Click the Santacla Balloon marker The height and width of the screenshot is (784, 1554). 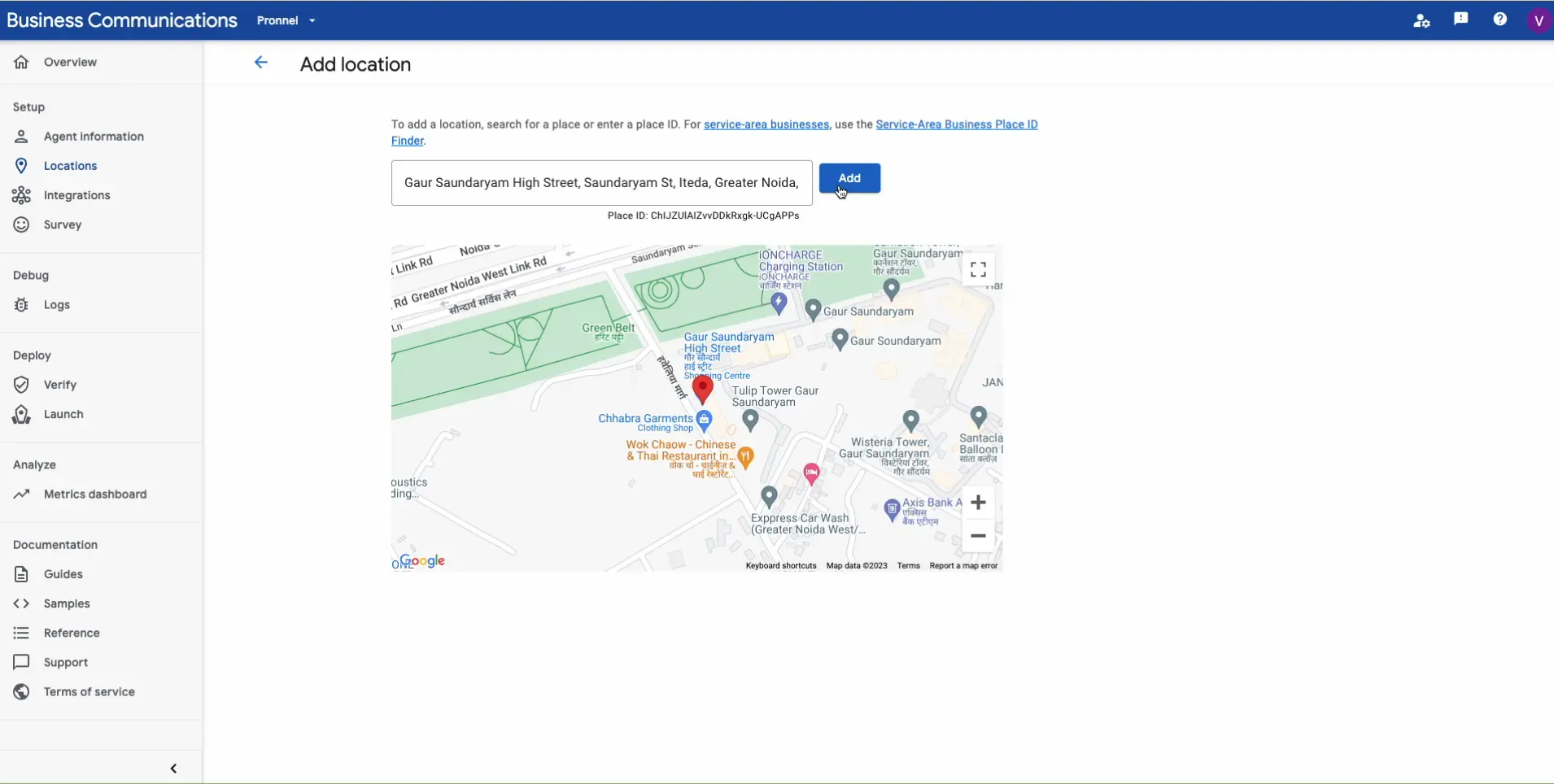(x=979, y=418)
